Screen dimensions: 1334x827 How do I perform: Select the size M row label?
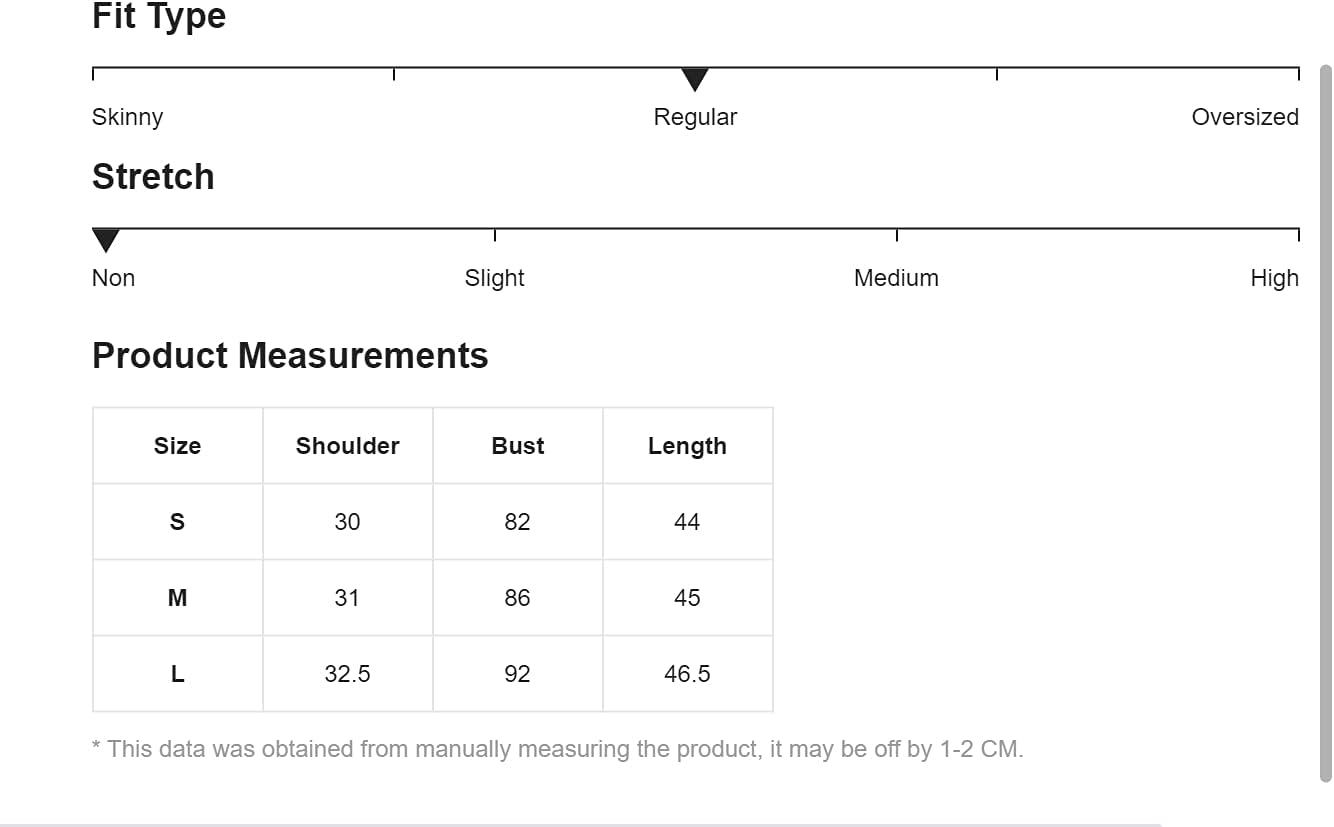pos(177,598)
